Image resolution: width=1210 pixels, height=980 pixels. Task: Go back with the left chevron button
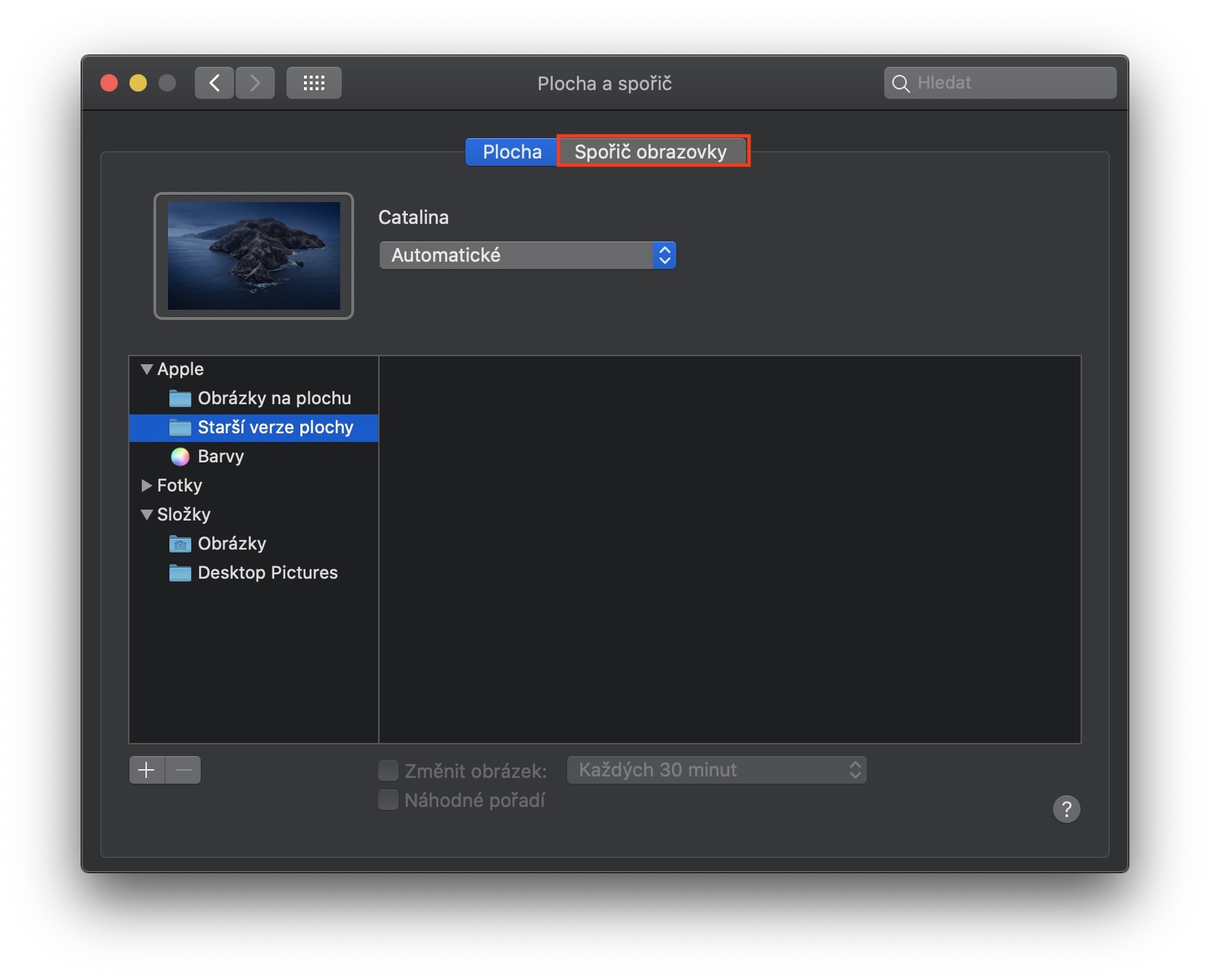pyautogui.click(x=215, y=83)
